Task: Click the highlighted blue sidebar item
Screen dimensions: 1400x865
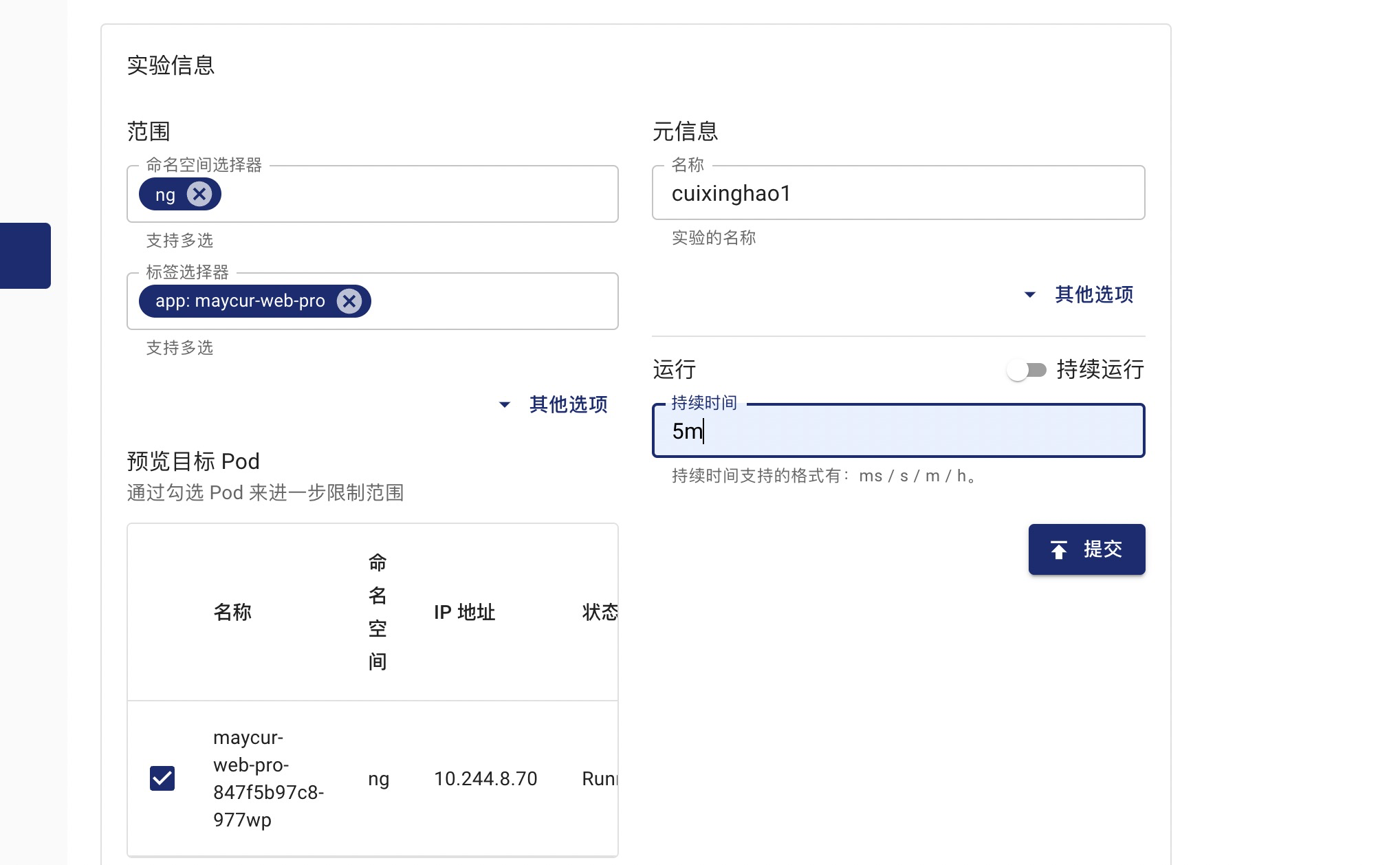Action: [x=25, y=256]
